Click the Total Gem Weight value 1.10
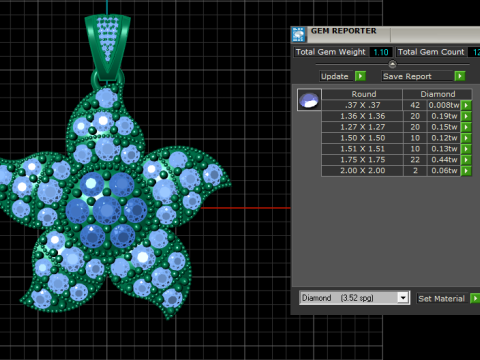The width and height of the screenshot is (480, 360). (x=381, y=52)
